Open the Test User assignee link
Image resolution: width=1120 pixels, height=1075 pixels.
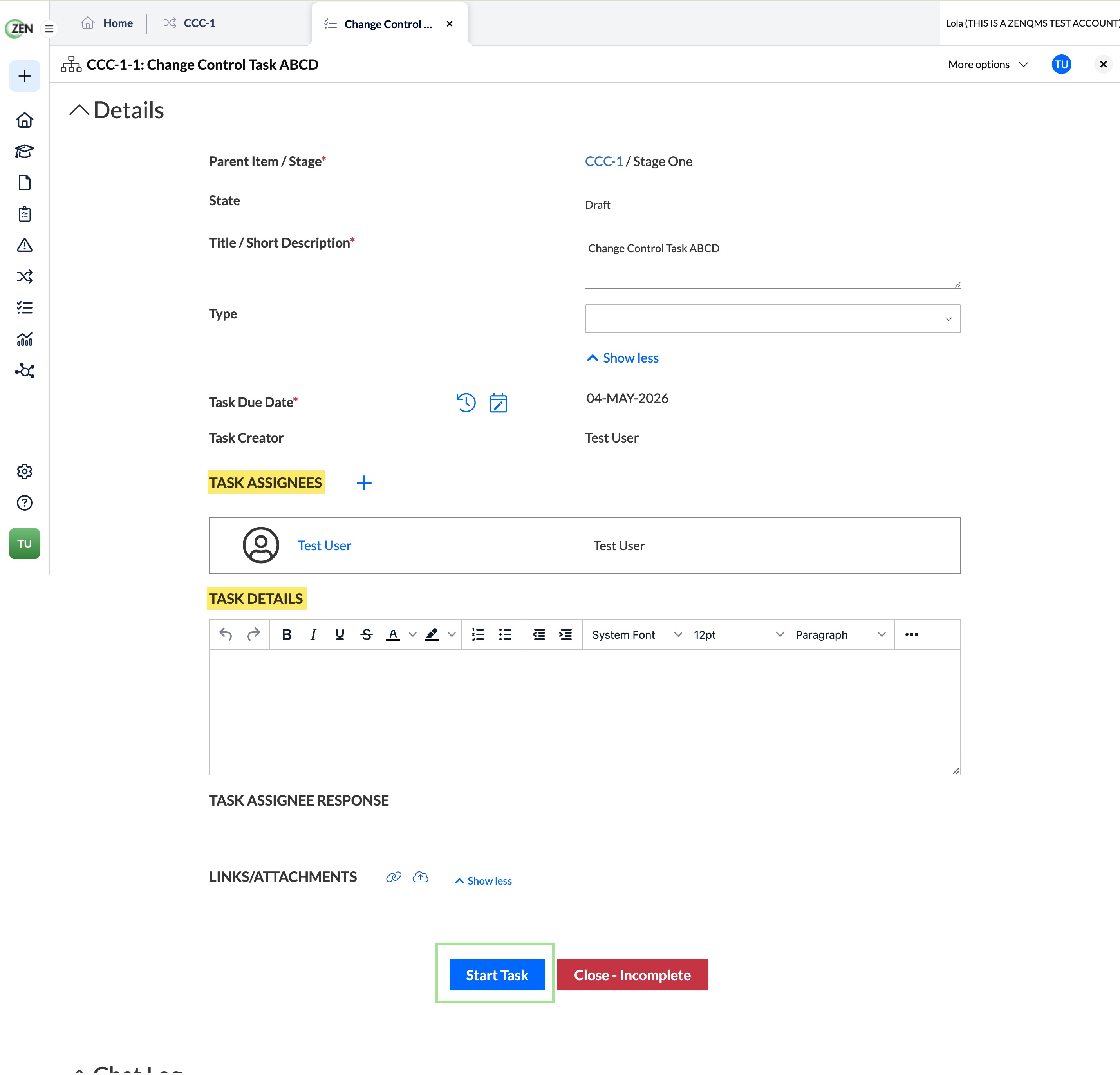[x=324, y=546]
